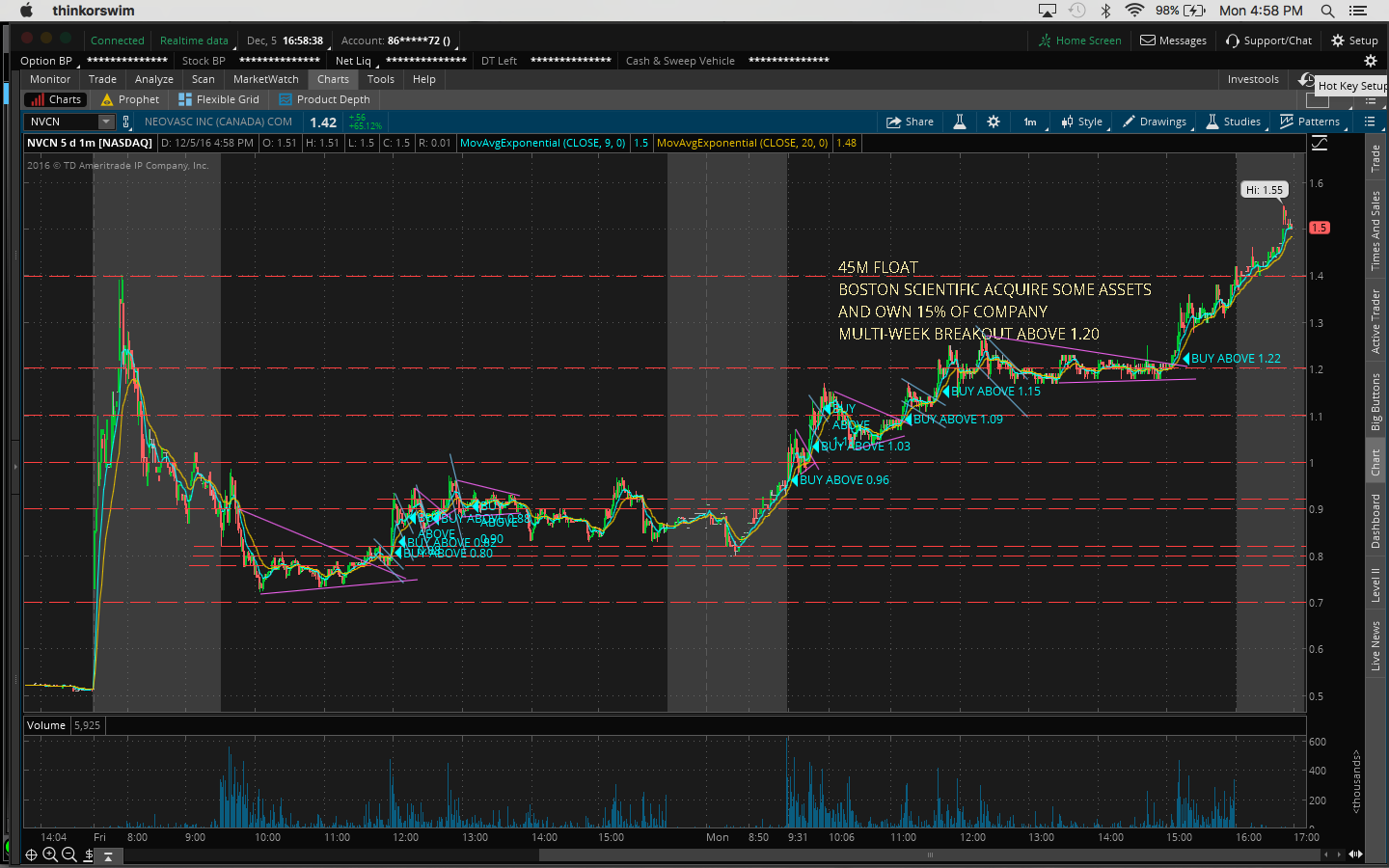
Task: Open Support/Chat
Action: [x=1268, y=41]
